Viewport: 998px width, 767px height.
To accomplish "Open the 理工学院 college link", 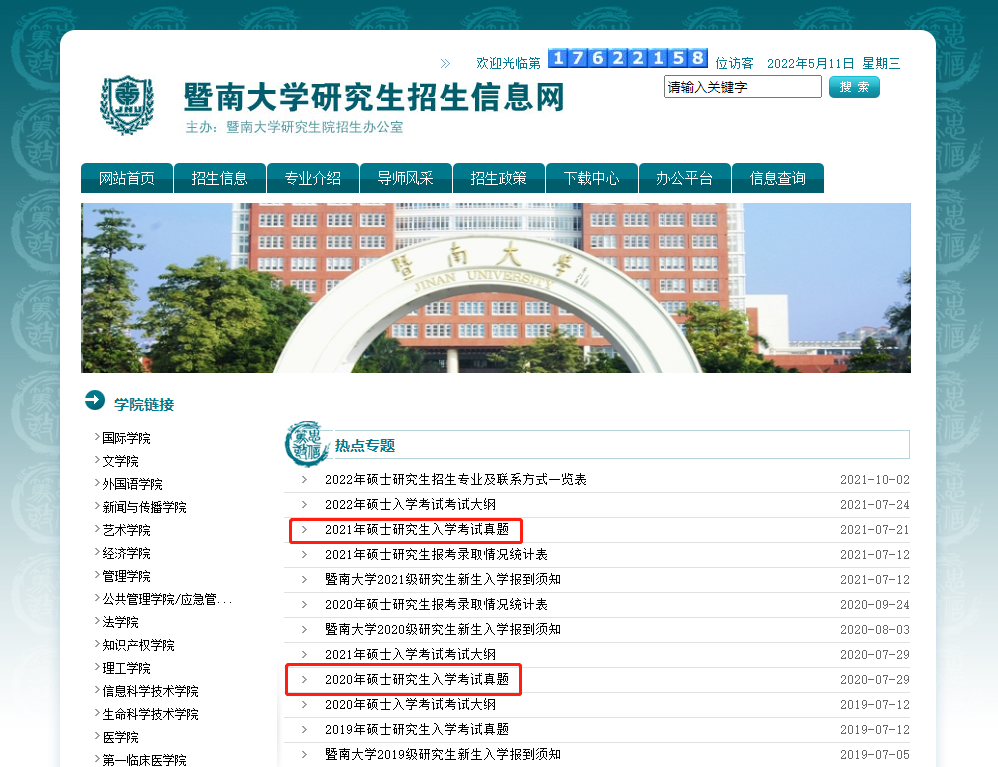I will 126,668.
